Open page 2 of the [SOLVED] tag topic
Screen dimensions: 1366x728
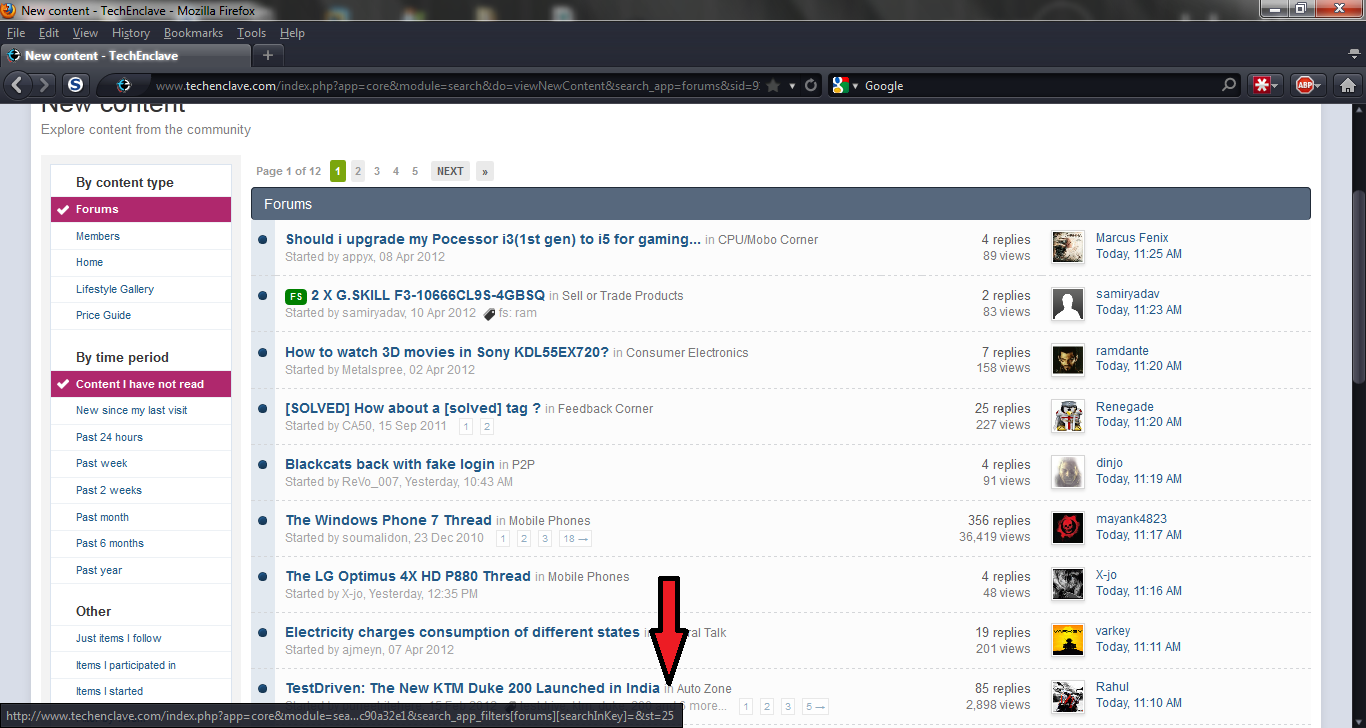(x=487, y=426)
